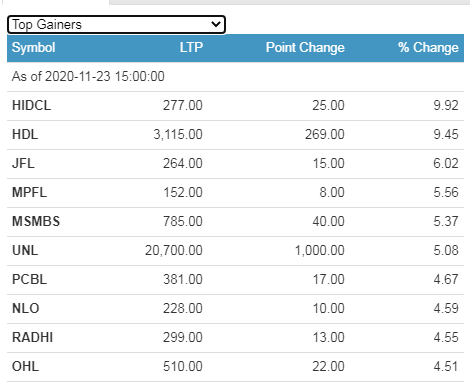The image size is (473, 385).
Task: Click the dropdown chevron arrow
Action: [216, 24]
